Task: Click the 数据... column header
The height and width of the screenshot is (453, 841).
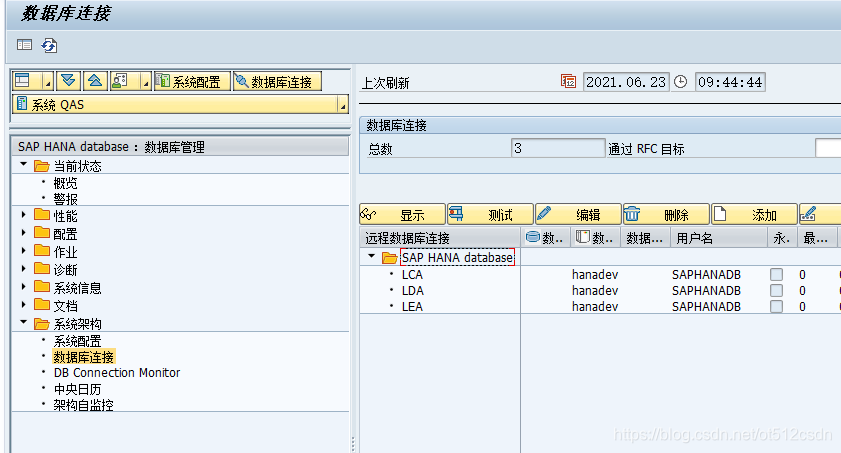Action: [645, 238]
